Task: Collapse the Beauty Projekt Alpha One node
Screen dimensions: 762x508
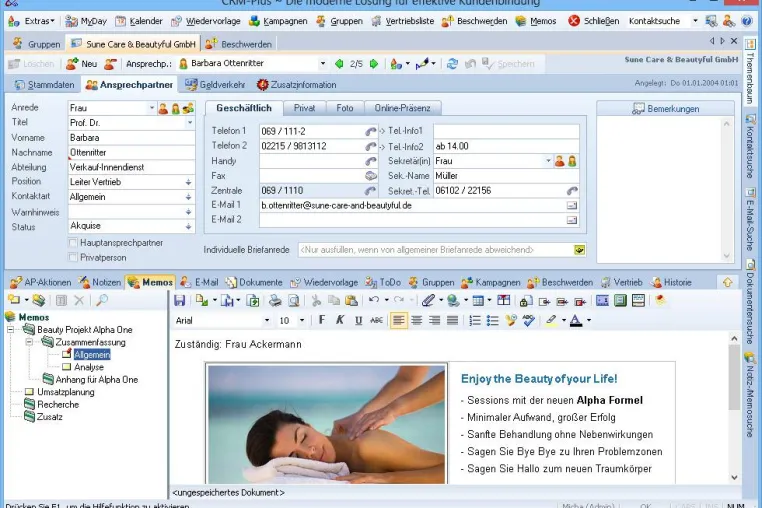Action: coord(10,330)
